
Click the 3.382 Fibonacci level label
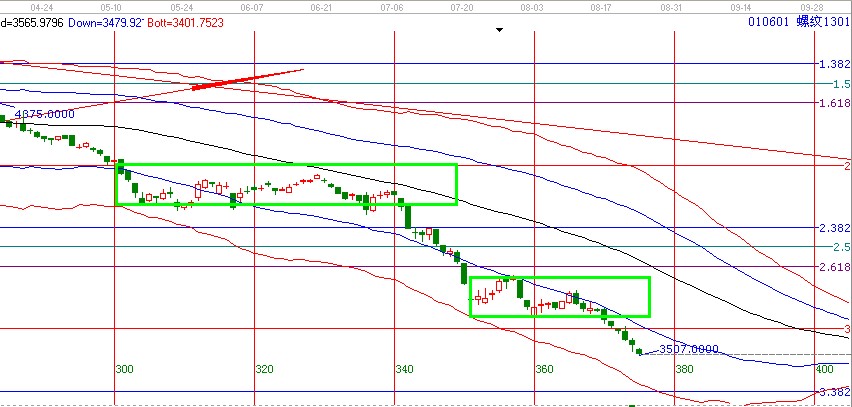tap(833, 393)
